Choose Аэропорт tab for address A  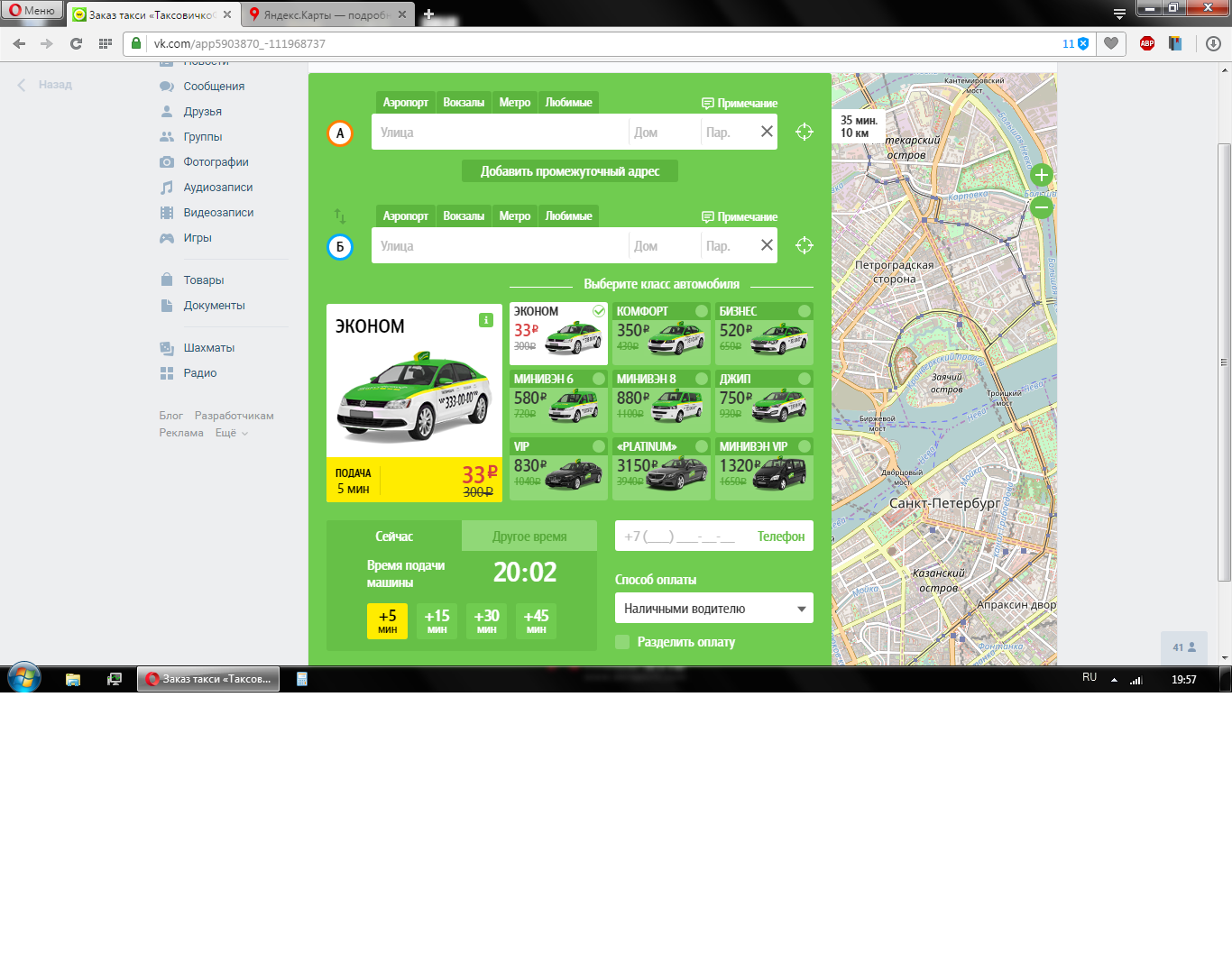(405, 103)
